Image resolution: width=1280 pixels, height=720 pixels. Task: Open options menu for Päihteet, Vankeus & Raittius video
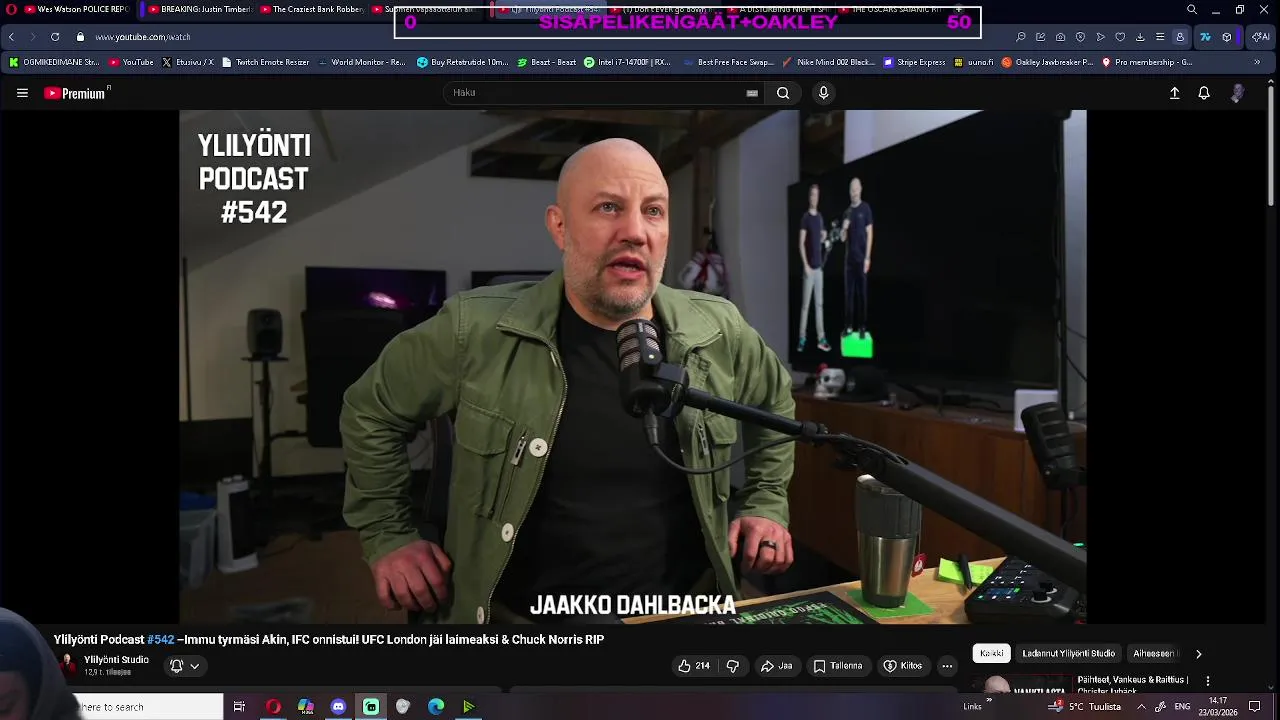coord(1208,681)
